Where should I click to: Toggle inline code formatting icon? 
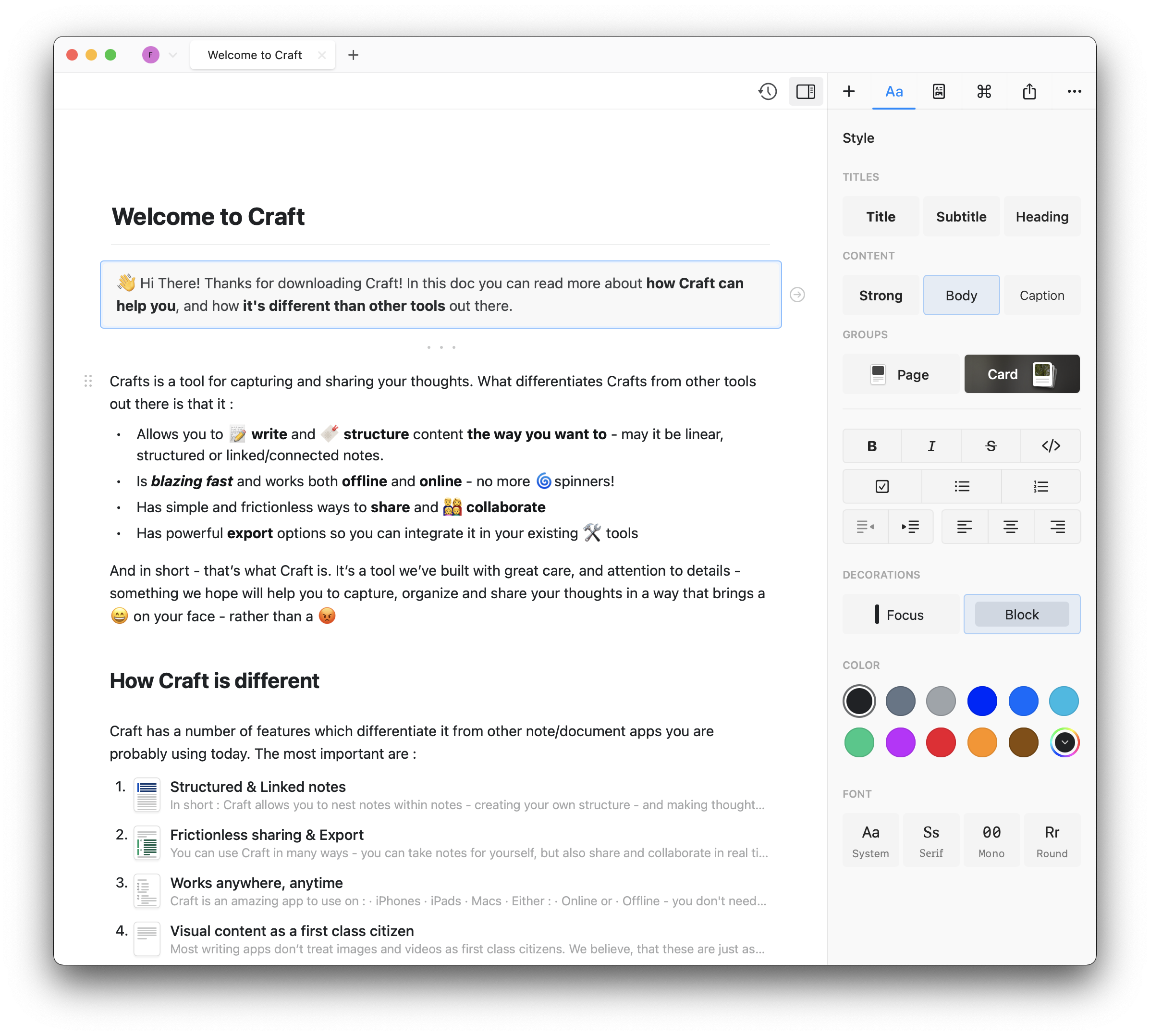1051,446
